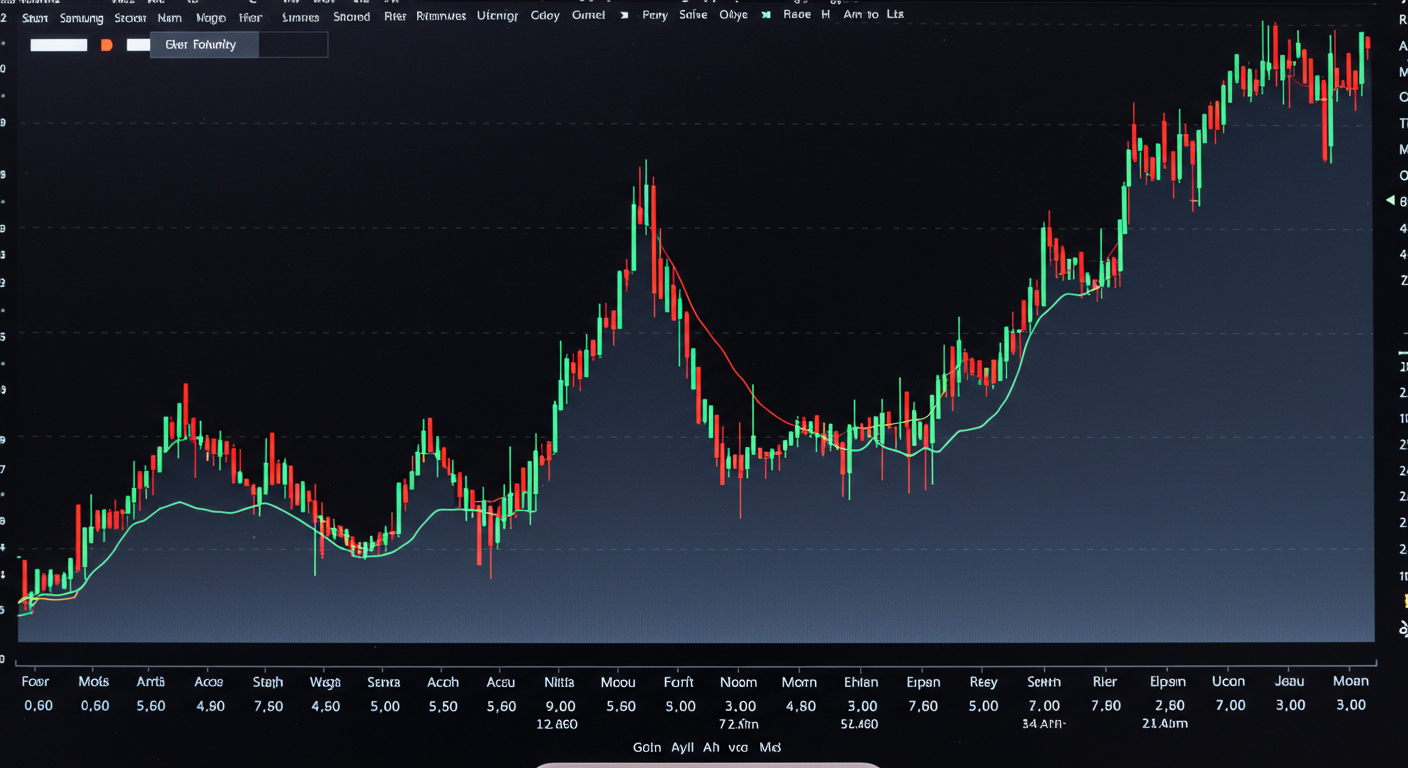1408x768 pixels.
Task: Click the Acoh axis label
Action: tap(443, 682)
